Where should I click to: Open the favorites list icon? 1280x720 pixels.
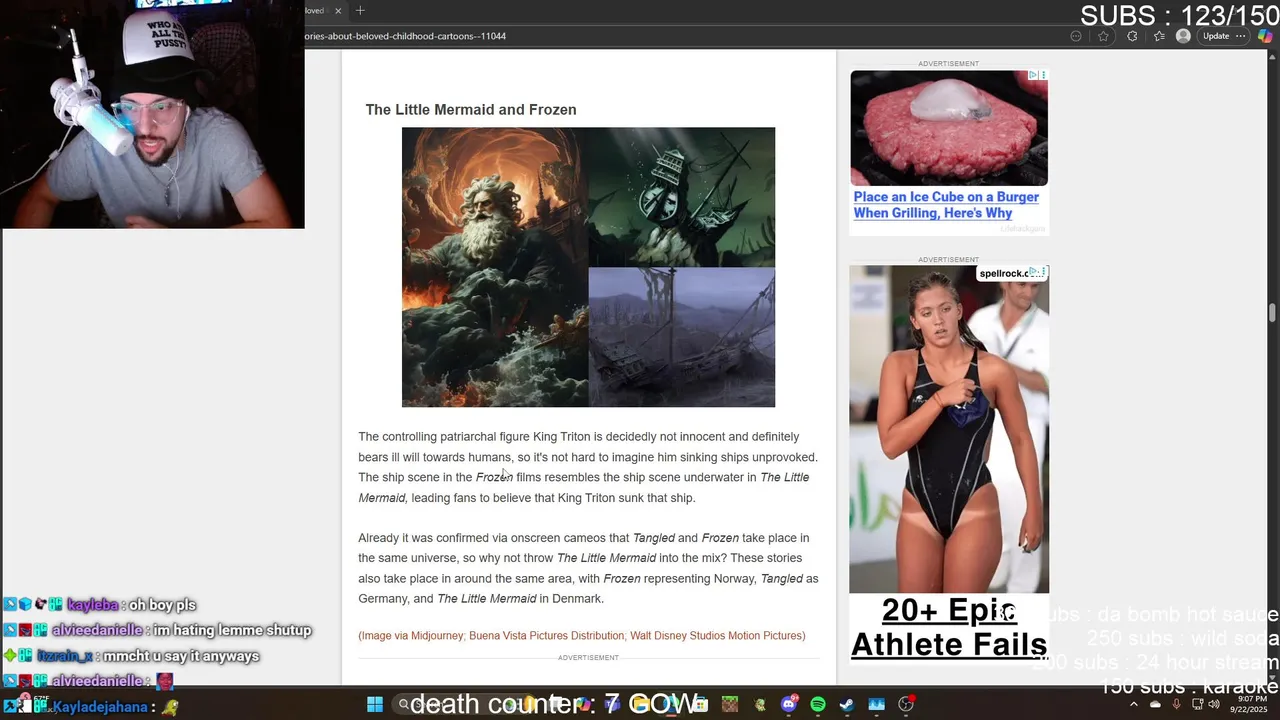1159,36
